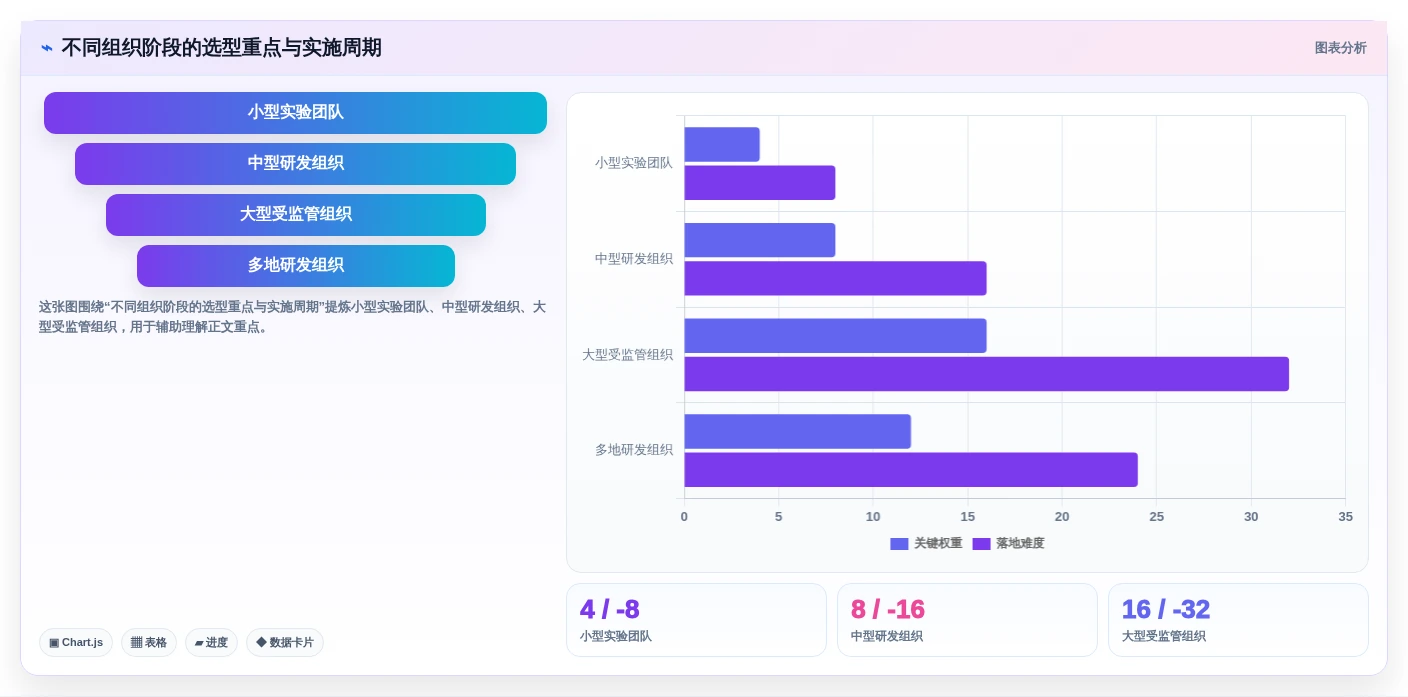The image size is (1408, 697).
Task: Click the title 不同组织阶段的选型重点与实施周期
Action: [221, 48]
